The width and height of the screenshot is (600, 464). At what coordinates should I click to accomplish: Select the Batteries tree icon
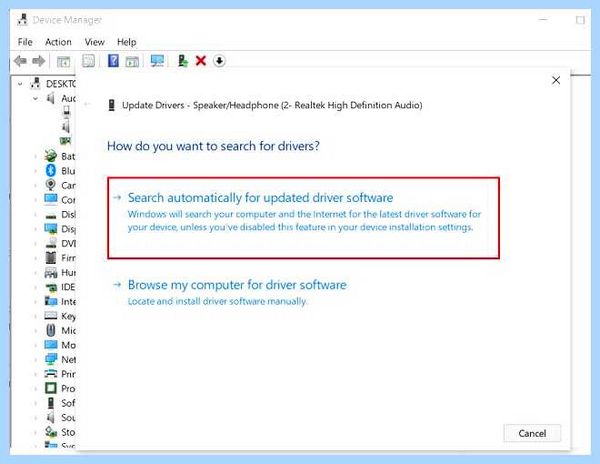click(x=51, y=156)
